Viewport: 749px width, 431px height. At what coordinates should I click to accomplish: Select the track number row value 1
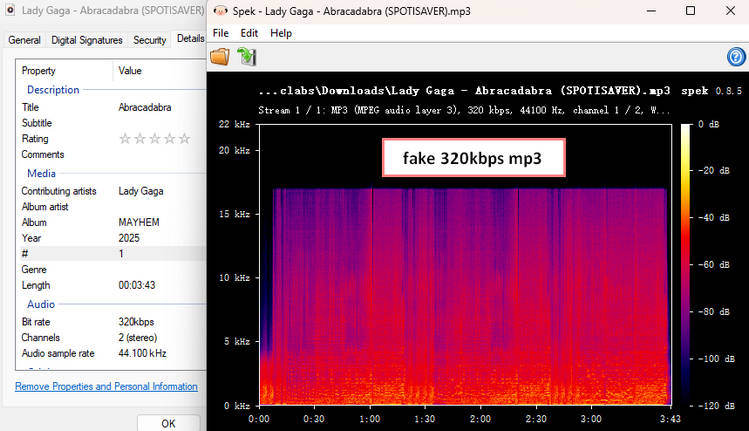[x=121, y=254]
